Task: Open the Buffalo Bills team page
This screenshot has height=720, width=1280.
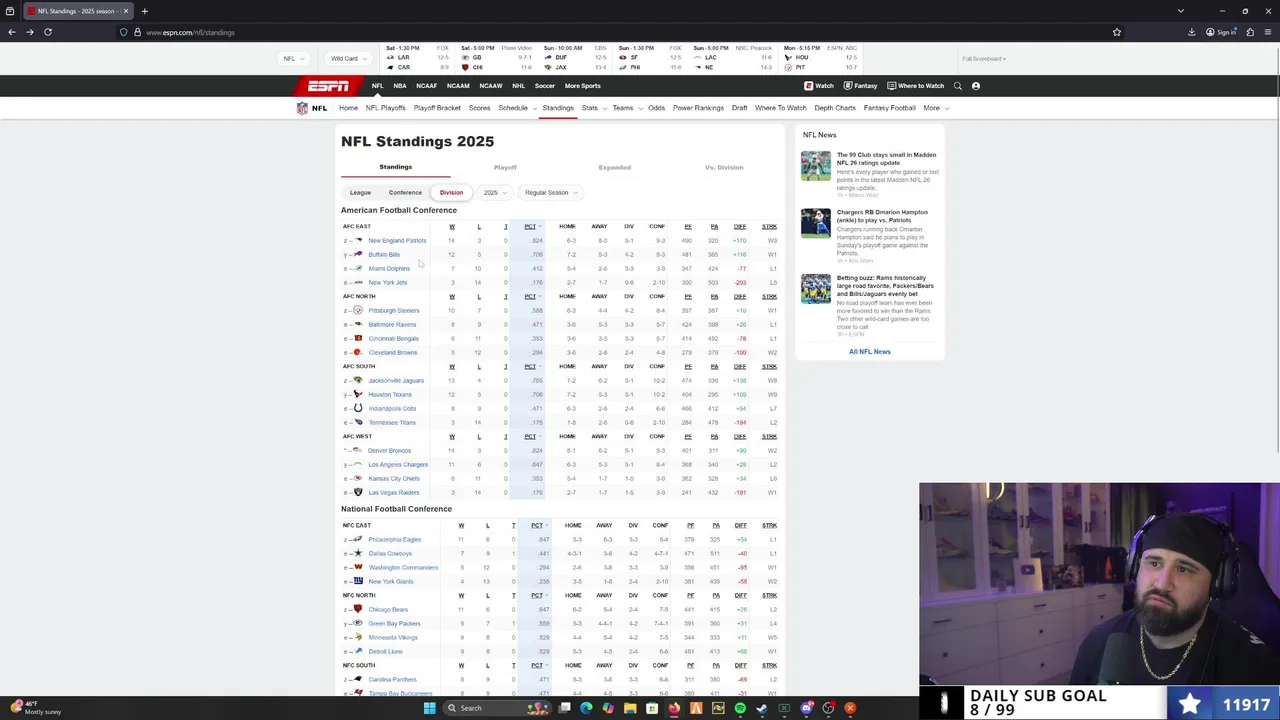Action: (x=384, y=254)
